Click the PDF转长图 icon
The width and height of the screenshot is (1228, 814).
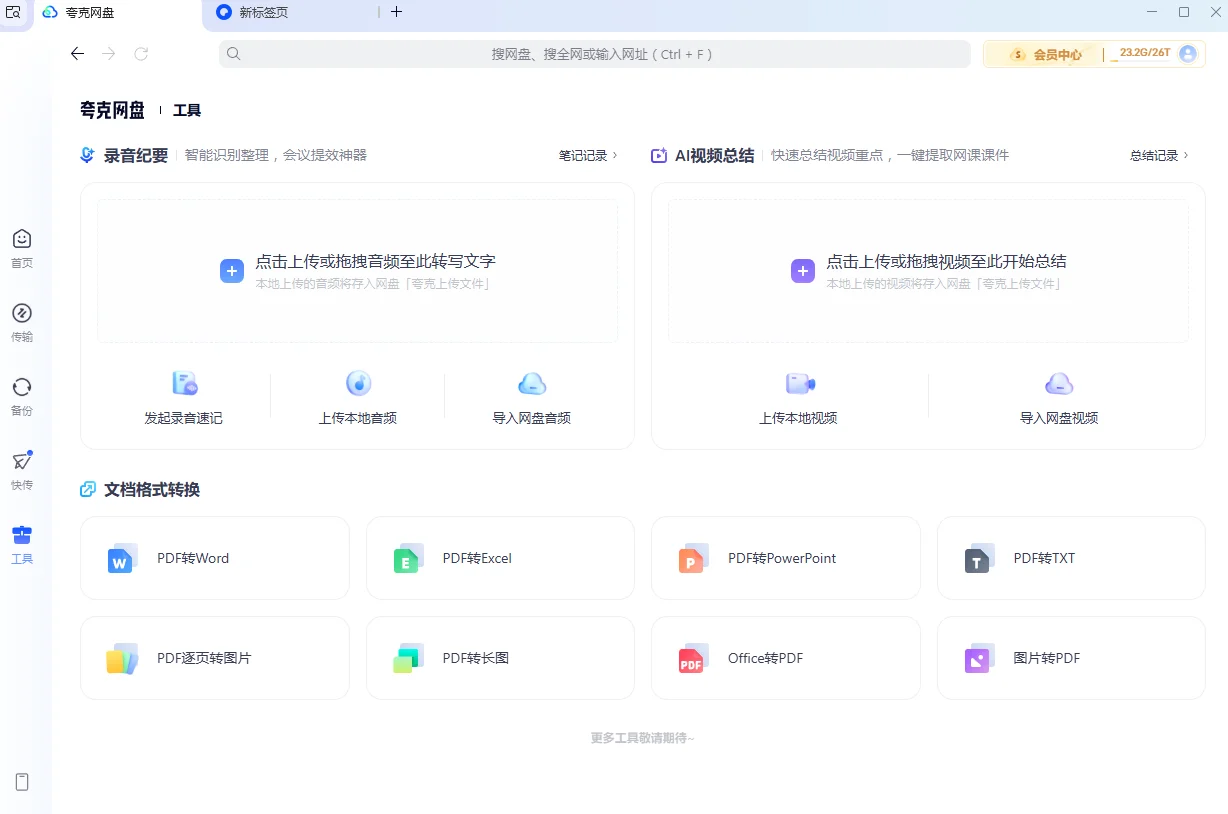coord(408,658)
